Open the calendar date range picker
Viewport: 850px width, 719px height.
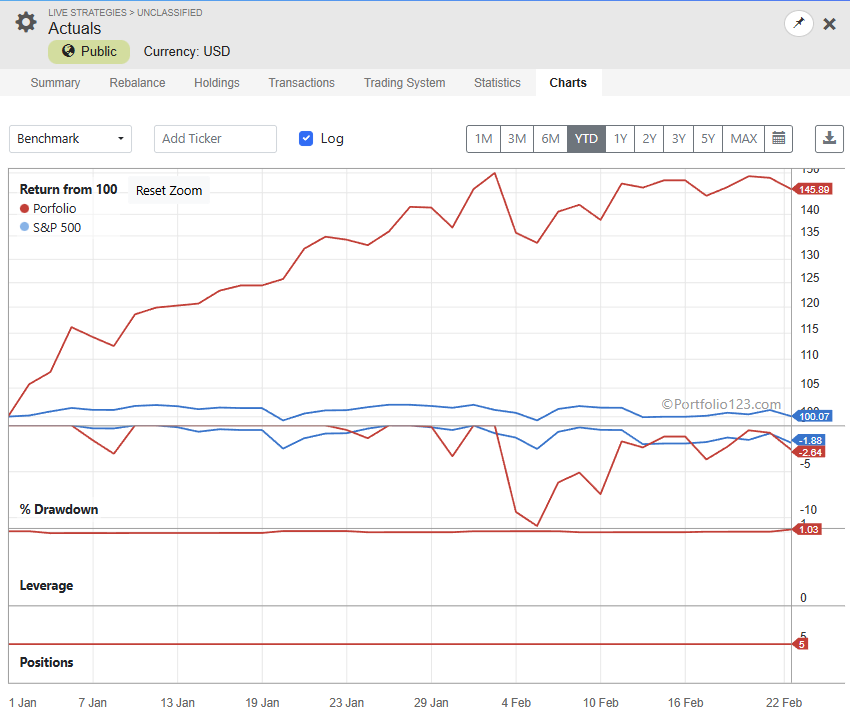click(x=778, y=139)
